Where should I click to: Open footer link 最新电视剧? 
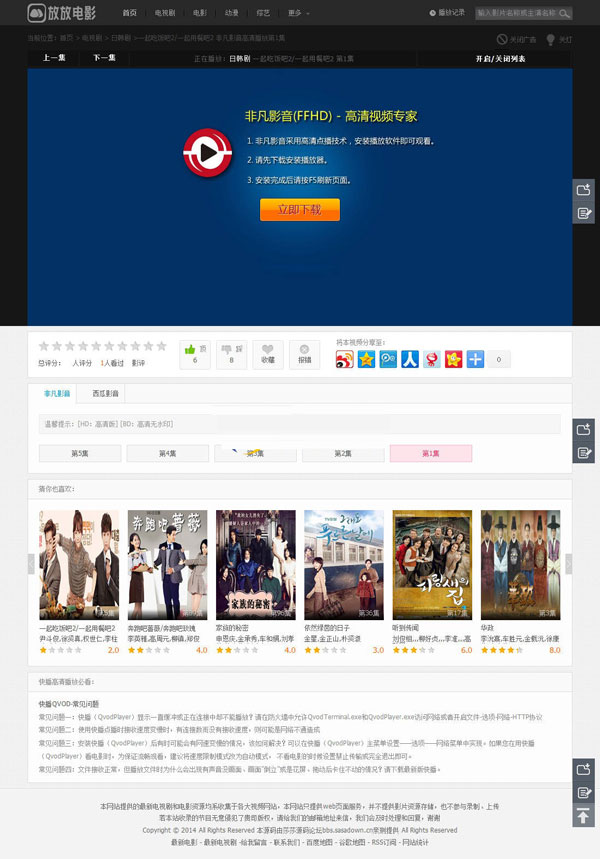[x=220, y=842]
